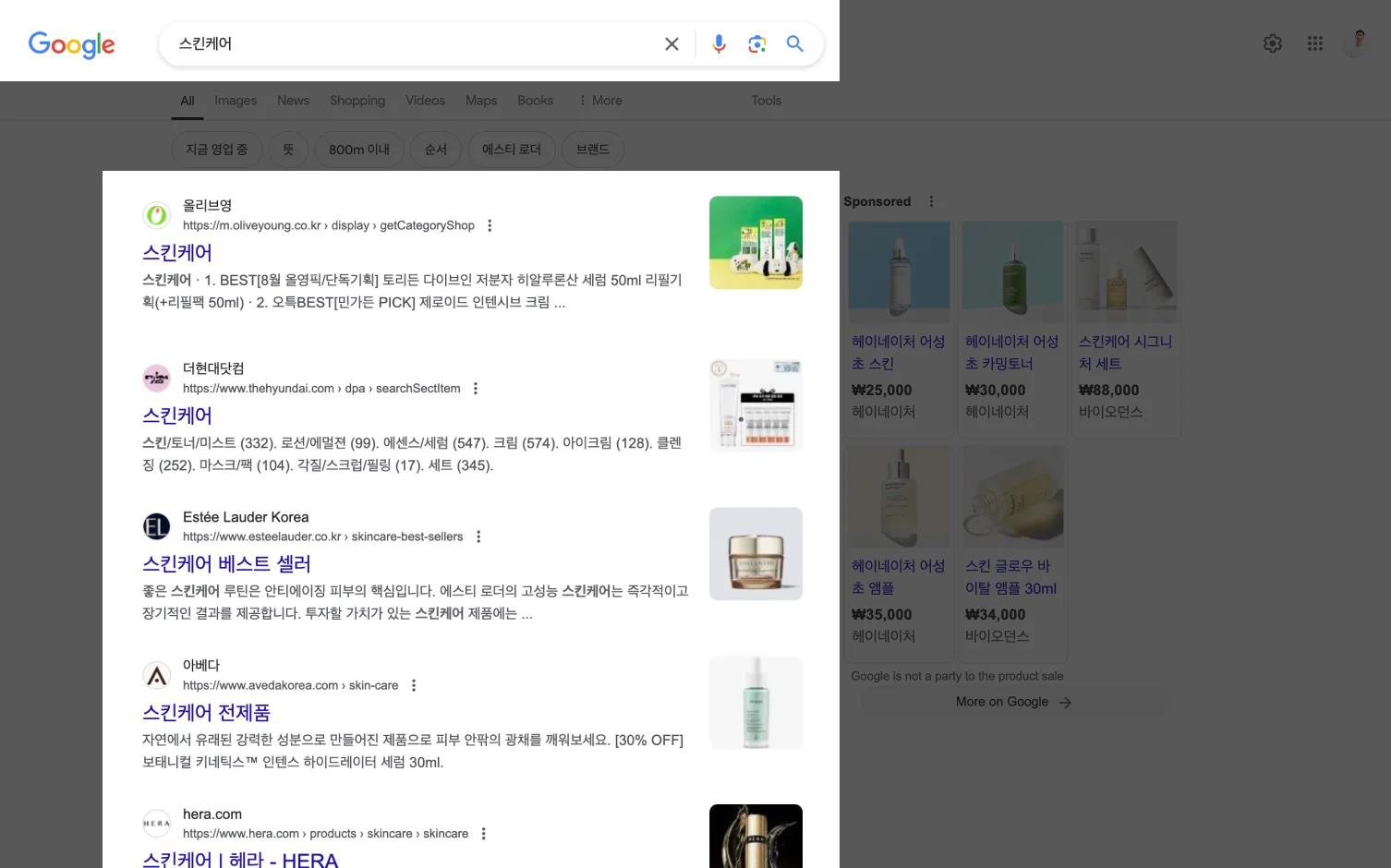Screen dimensions: 1391x868
Task: Open the 올리브영 favicon icon
Action: [x=156, y=214]
